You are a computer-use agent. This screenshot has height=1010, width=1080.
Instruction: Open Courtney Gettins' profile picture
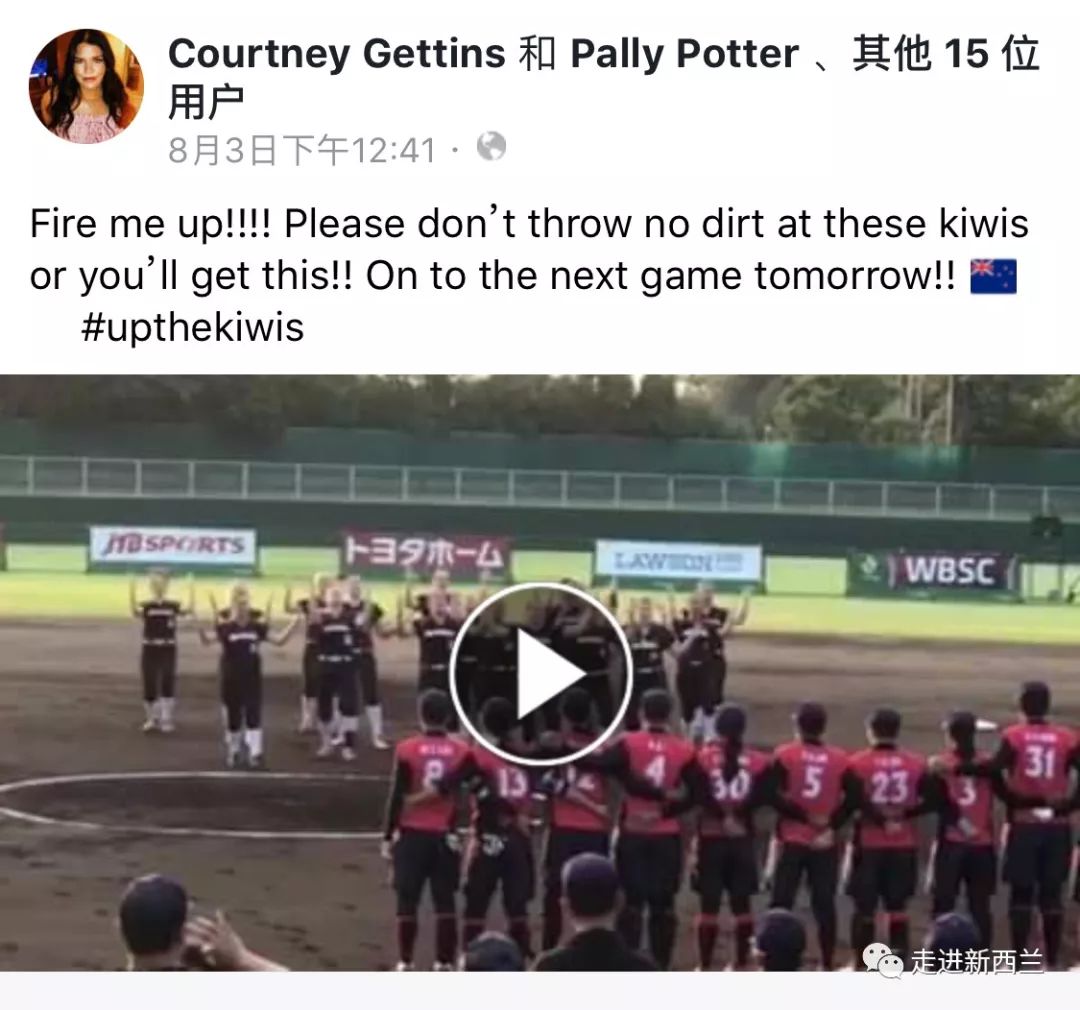[86, 86]
